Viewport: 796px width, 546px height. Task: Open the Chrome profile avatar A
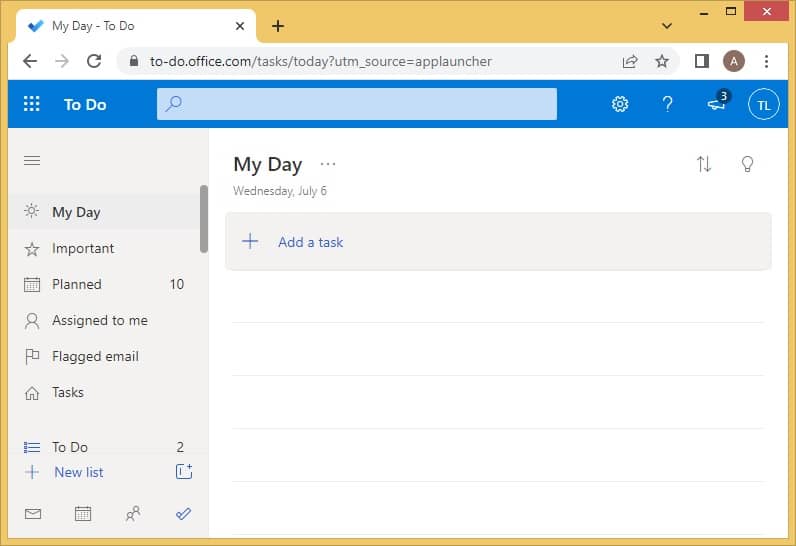click(734, 61)
